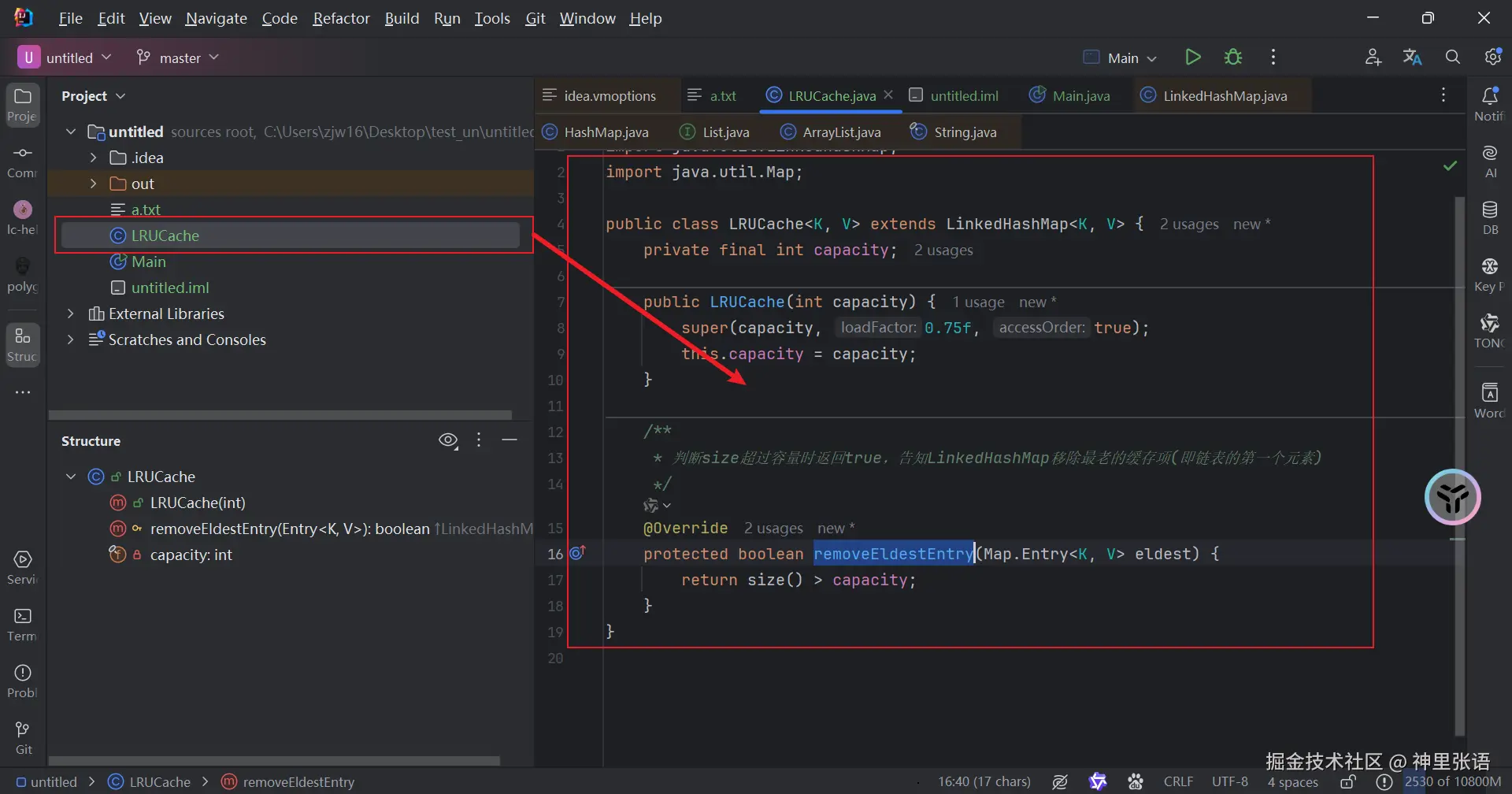Expand the .idea folder in project tree

[x=93, y=158]
